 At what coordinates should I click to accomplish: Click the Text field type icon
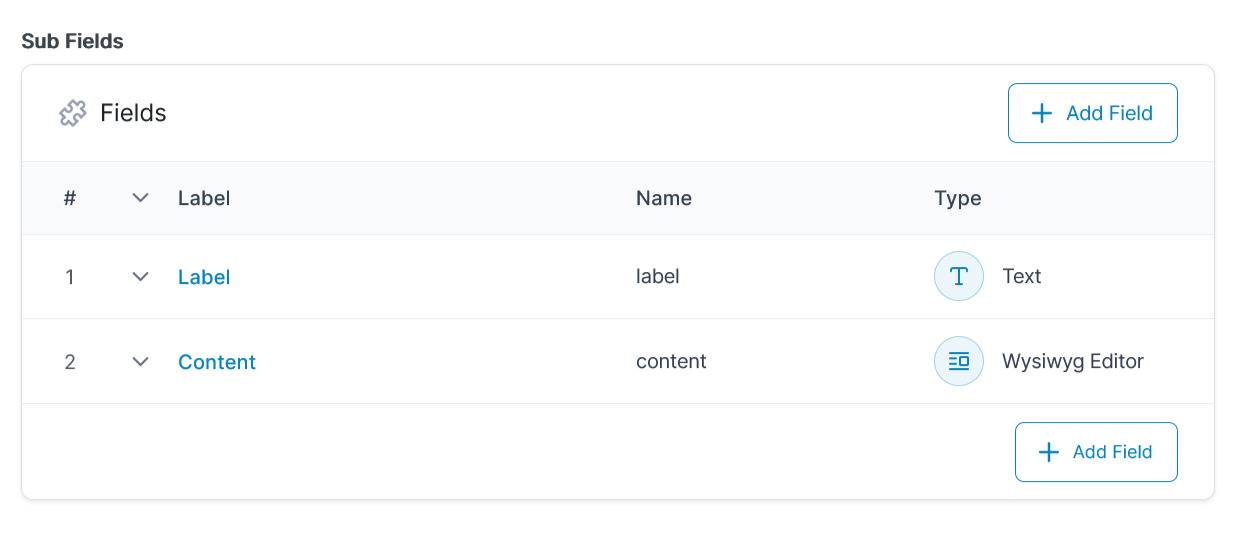point(958,276)
